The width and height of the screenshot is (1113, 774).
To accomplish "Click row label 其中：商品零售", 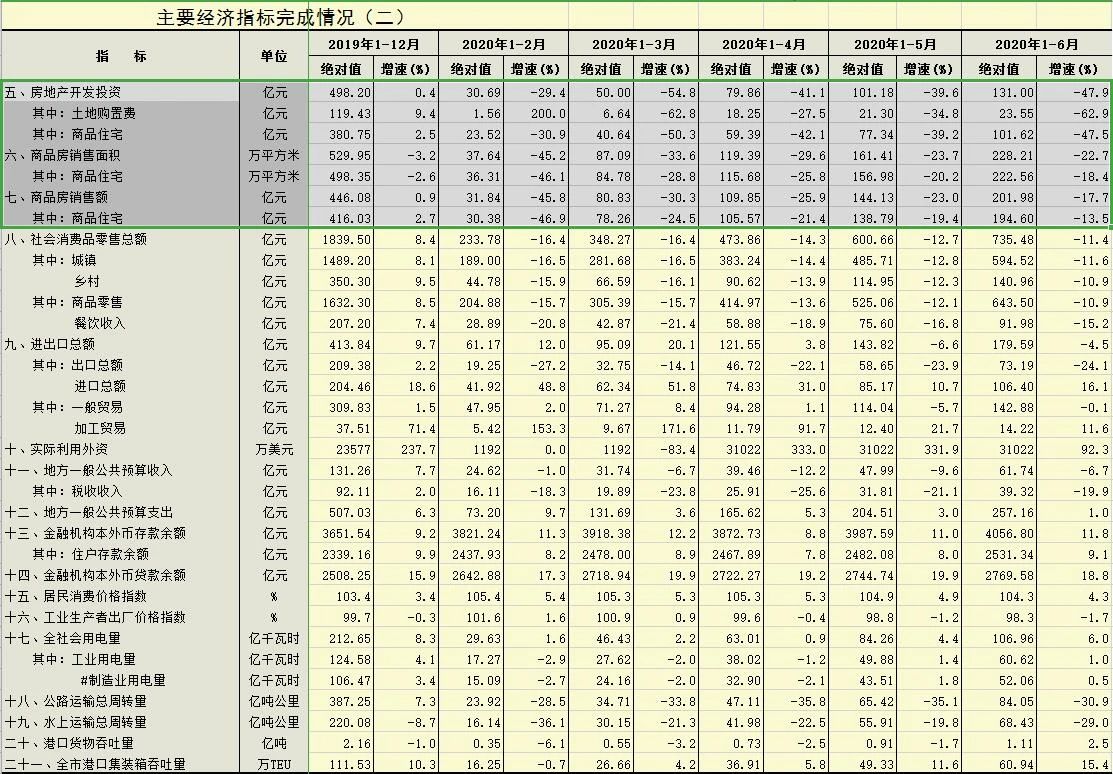I will [77, 302].
